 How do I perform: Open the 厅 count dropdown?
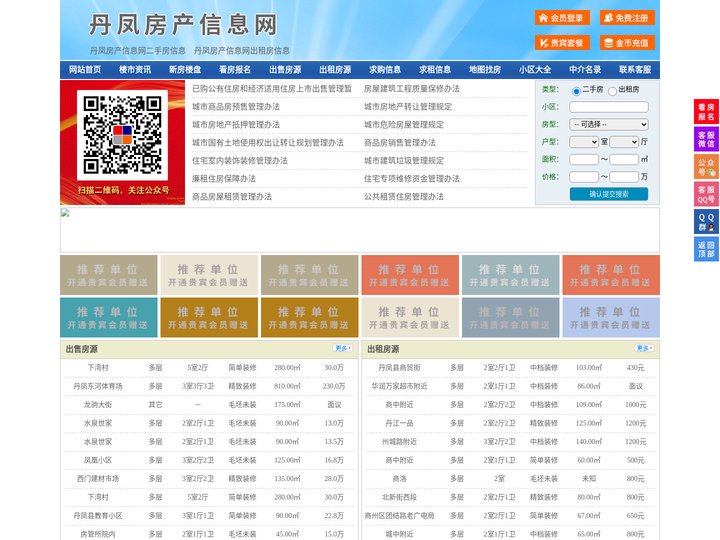pyautogui.click(x=624, y=142)
